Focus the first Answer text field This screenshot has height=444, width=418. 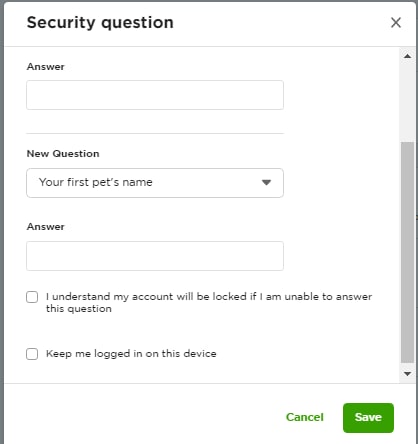point(155,95)
